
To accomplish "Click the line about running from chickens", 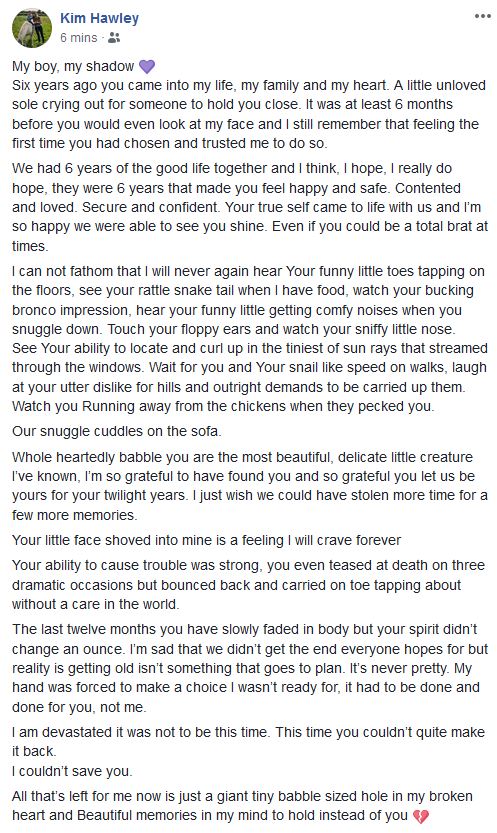I will 223,406.
